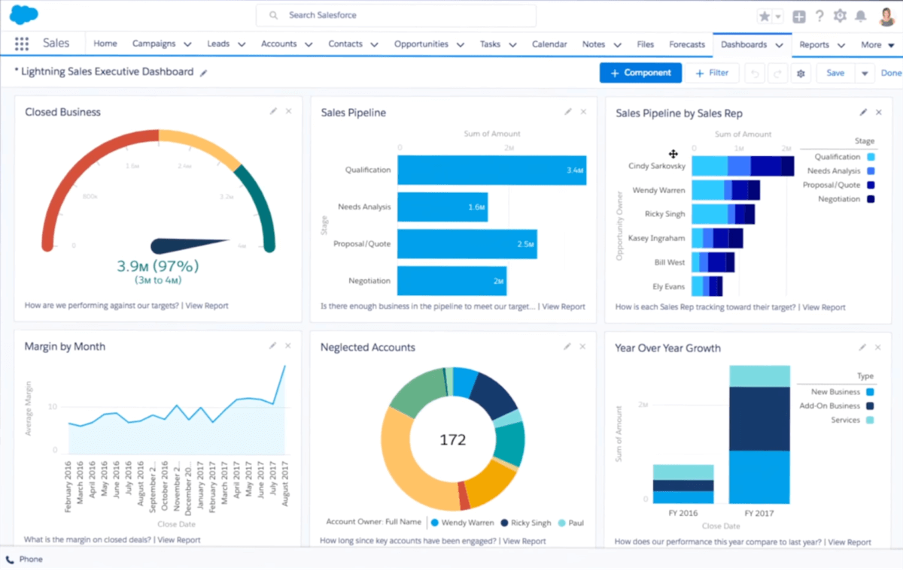Screen dimensions: 904x570
Task: Edit the Sales Pipeline component
Action: pyautogui.click(x=568, y=112)
